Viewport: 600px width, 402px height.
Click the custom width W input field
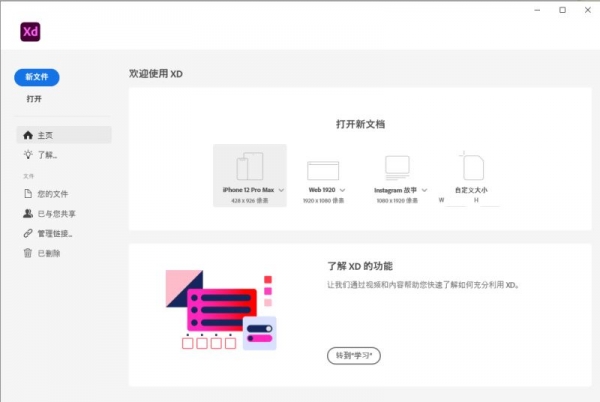tap(457, 201)
